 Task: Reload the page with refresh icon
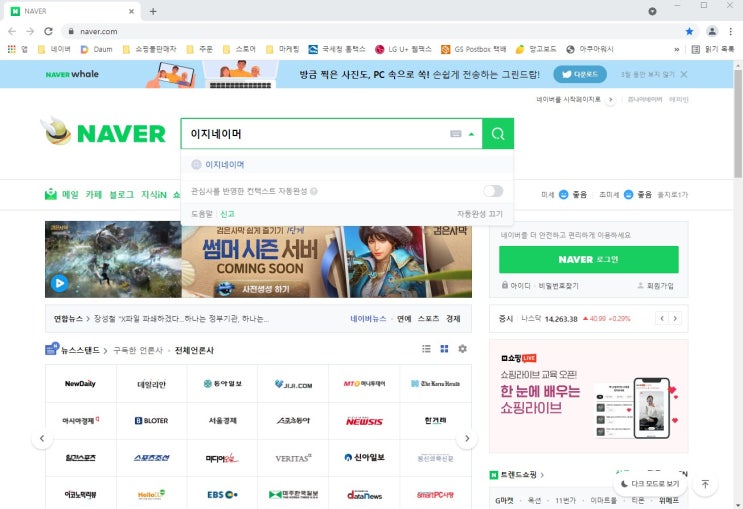tap(48, 31)
